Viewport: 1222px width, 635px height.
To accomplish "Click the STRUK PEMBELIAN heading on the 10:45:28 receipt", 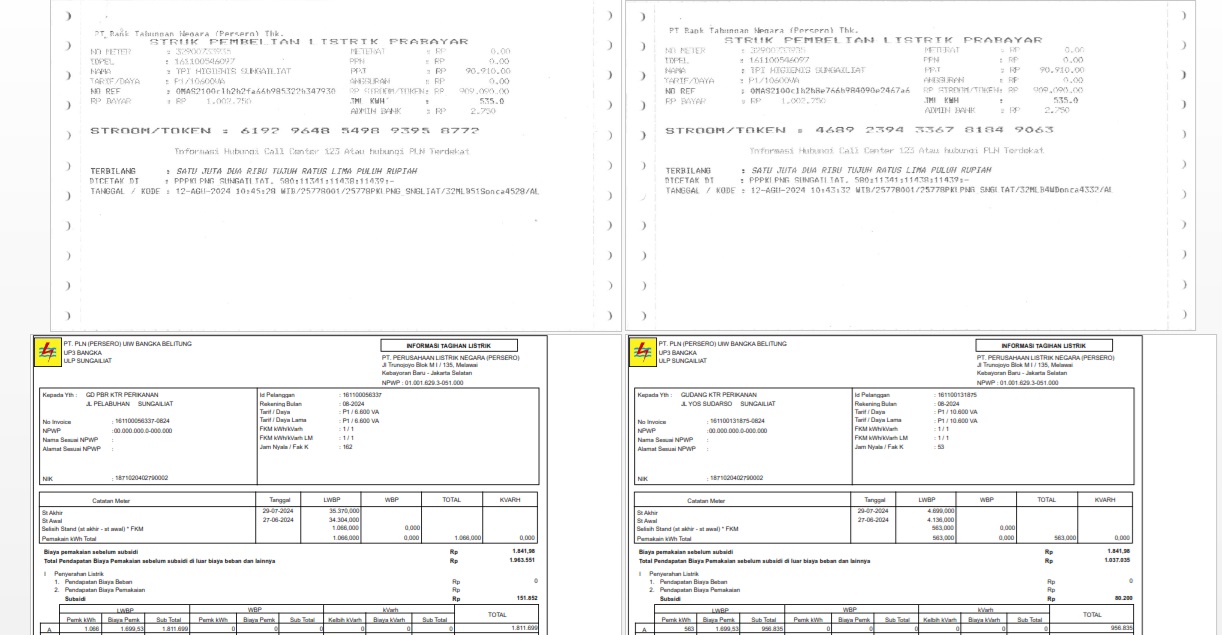I will (x=309, y=42).
